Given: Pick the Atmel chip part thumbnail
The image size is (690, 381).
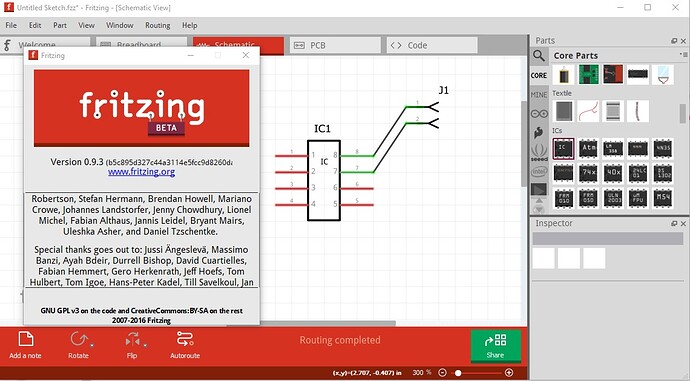Looking at the screenshot, I should [588, 148].
